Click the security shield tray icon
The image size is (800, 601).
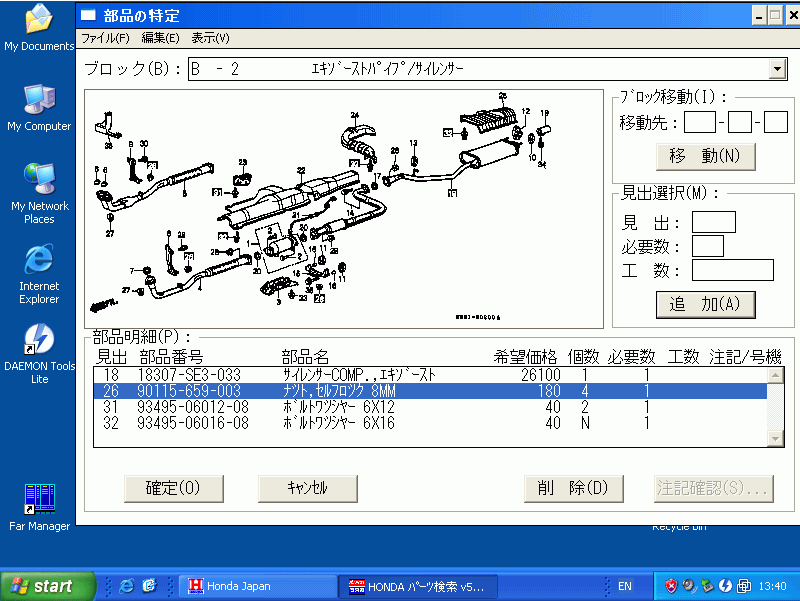coord(672,586)
